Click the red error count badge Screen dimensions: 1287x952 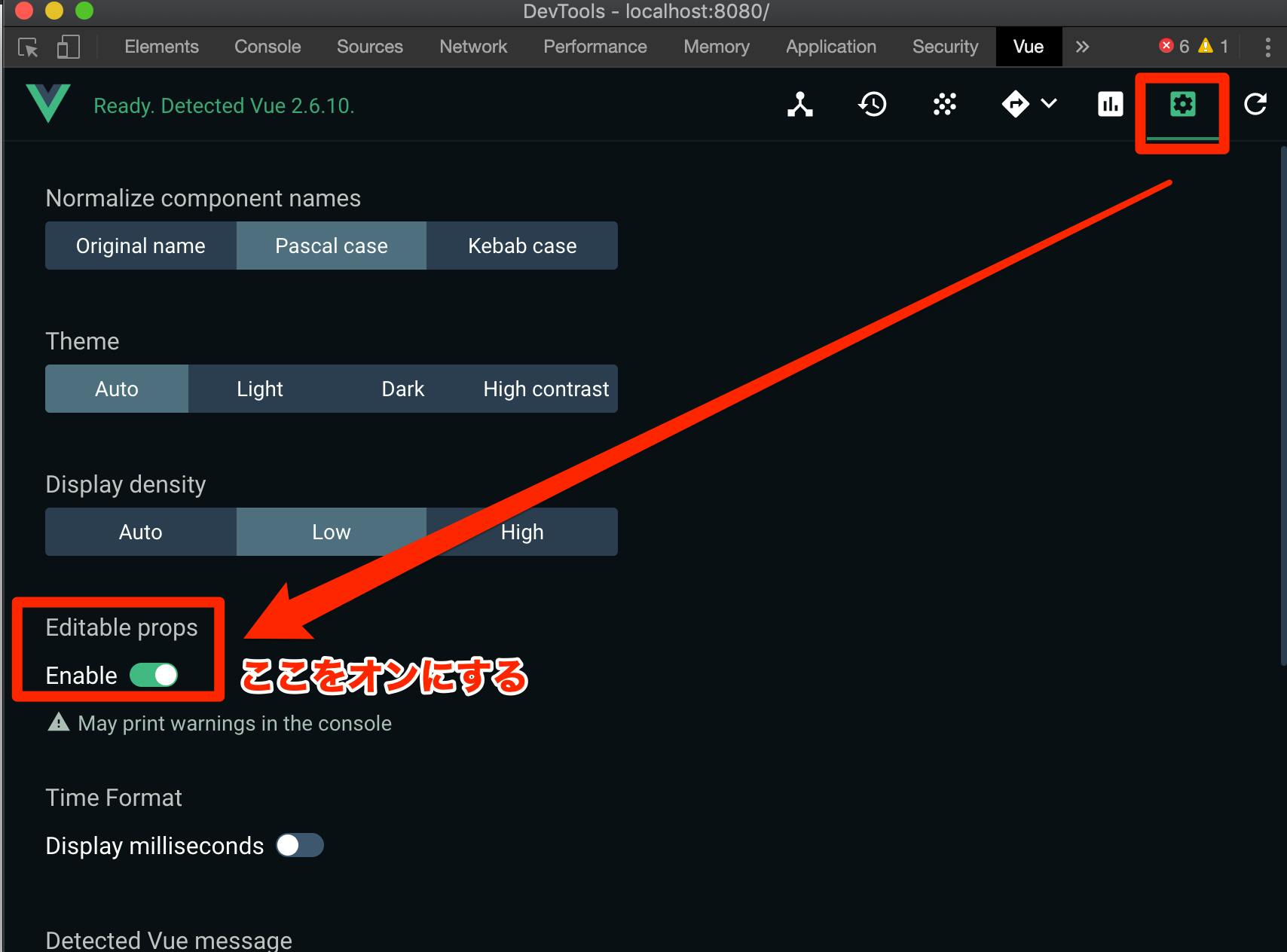click(x=1174, y=47)
